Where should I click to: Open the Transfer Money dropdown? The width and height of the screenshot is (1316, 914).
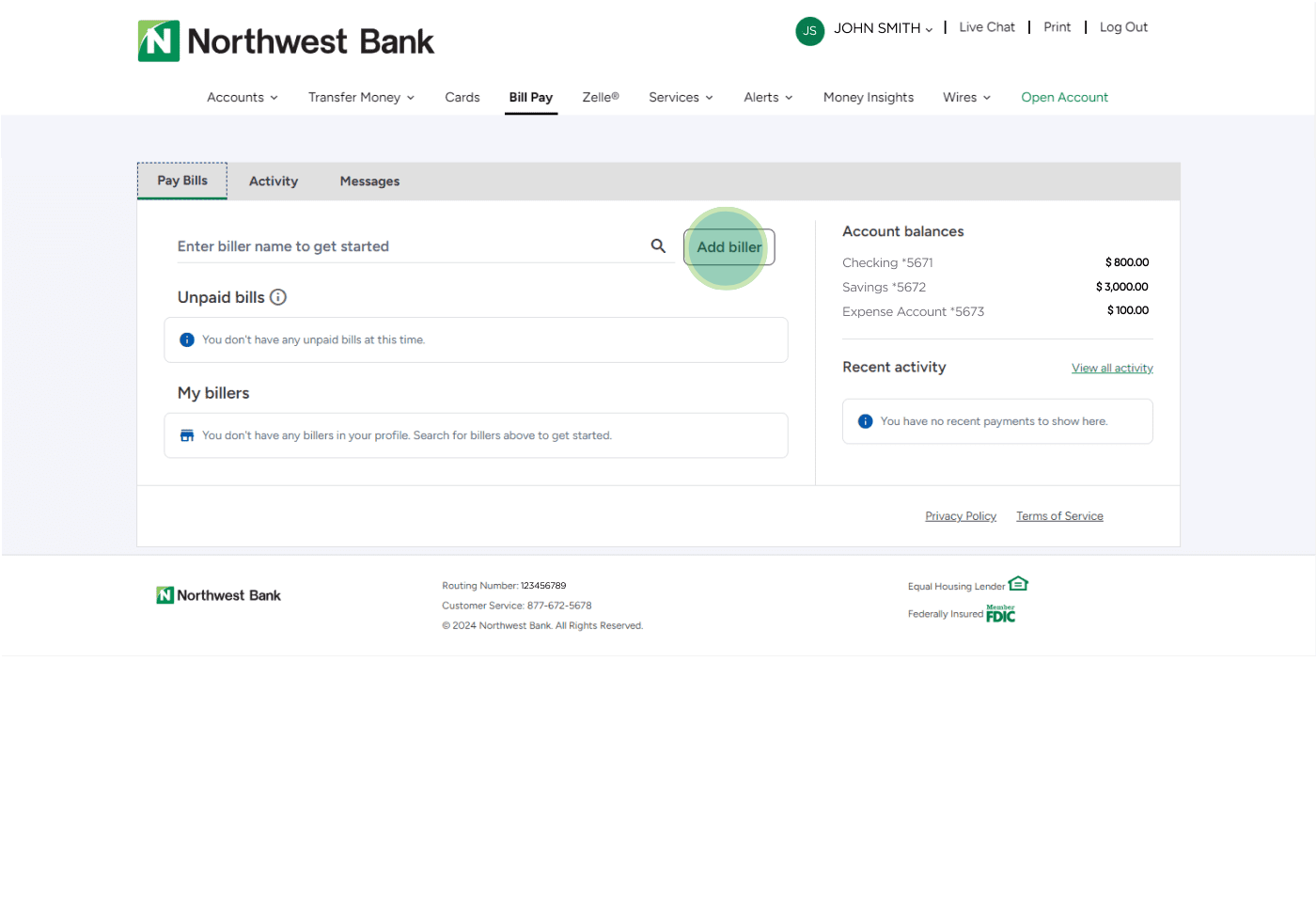[x=361, y=98]
